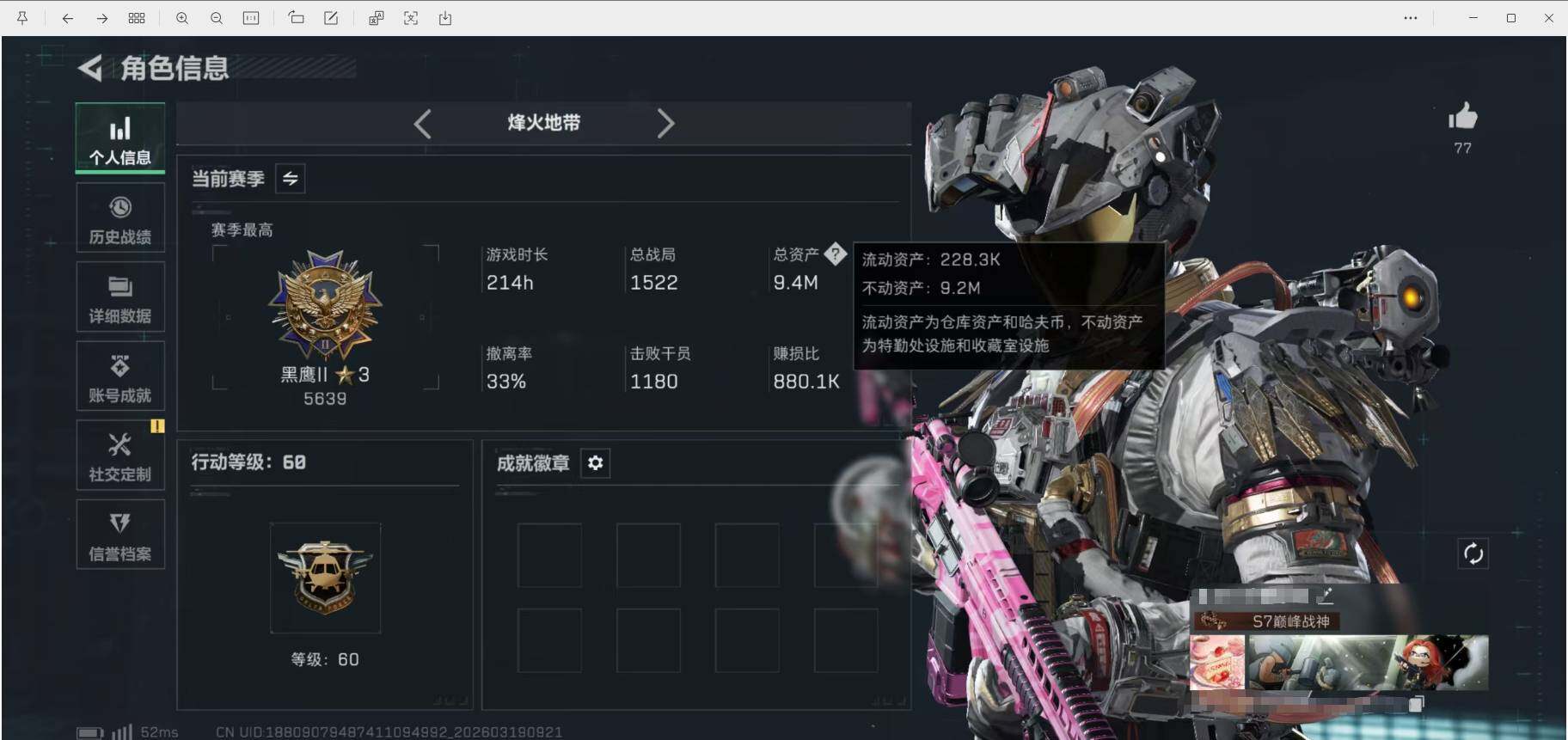Click the 总资产 9.4M value
The image size is (1568, 740).
pos(796,283)
